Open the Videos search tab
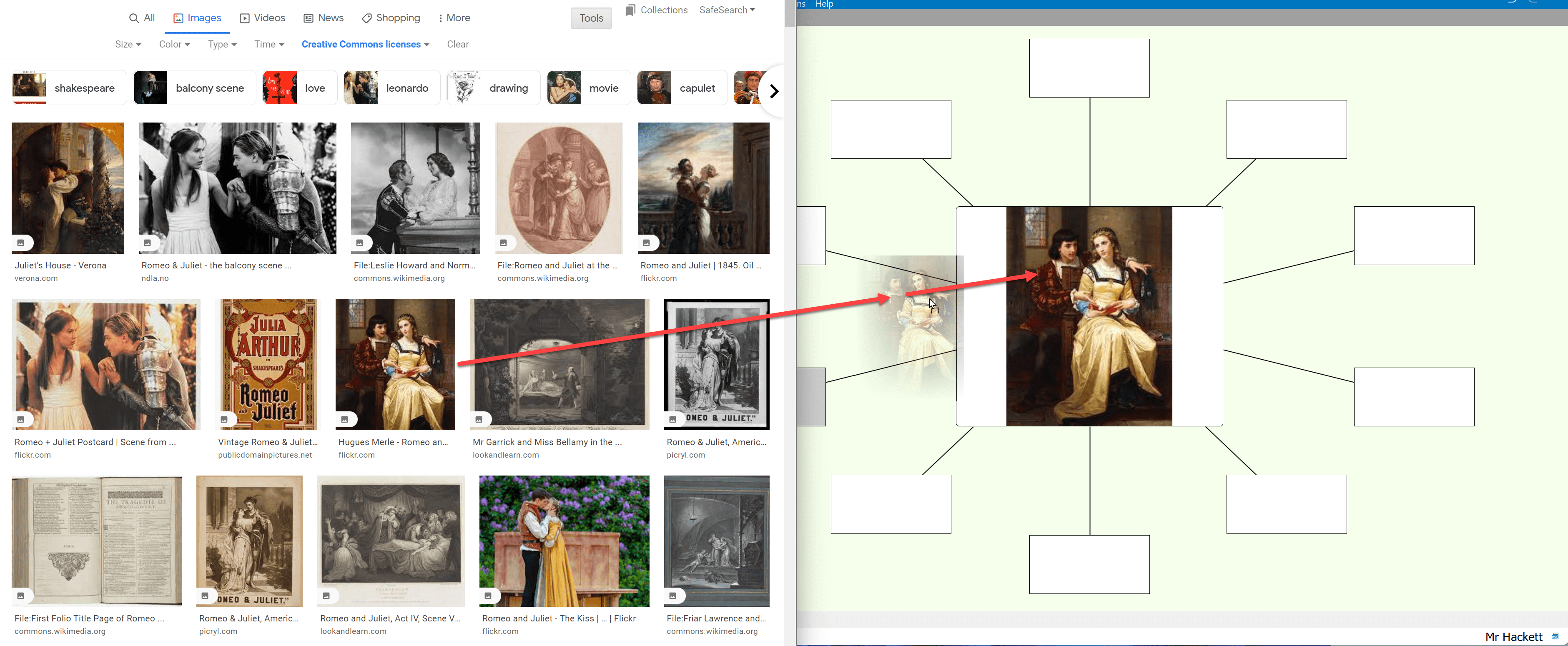The width and height of the screenshot is (1568, 646). [262, 18]
